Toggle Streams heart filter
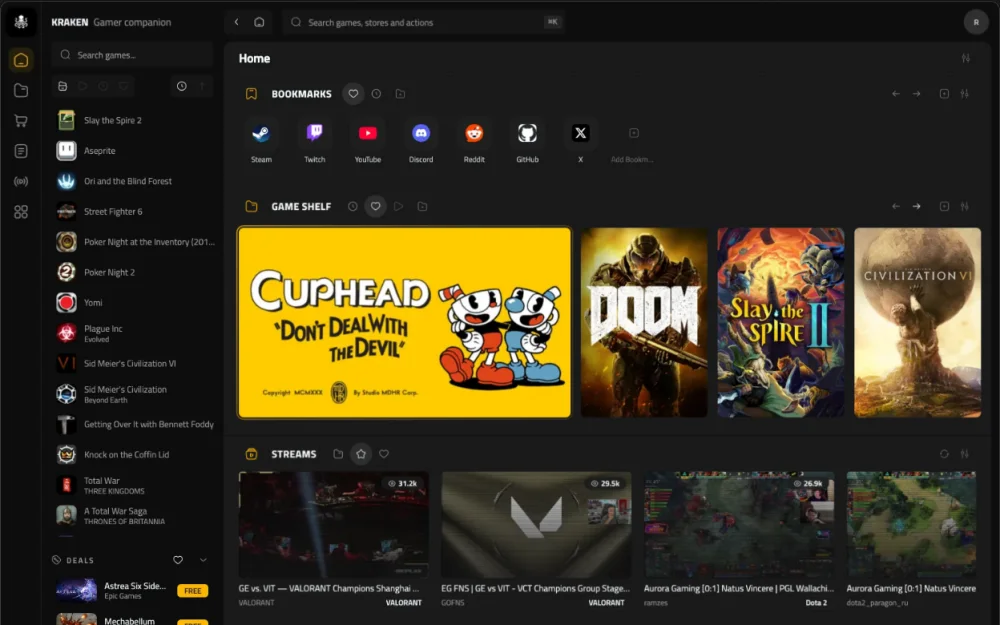1000x625 pixels. [x=384, y=454]
